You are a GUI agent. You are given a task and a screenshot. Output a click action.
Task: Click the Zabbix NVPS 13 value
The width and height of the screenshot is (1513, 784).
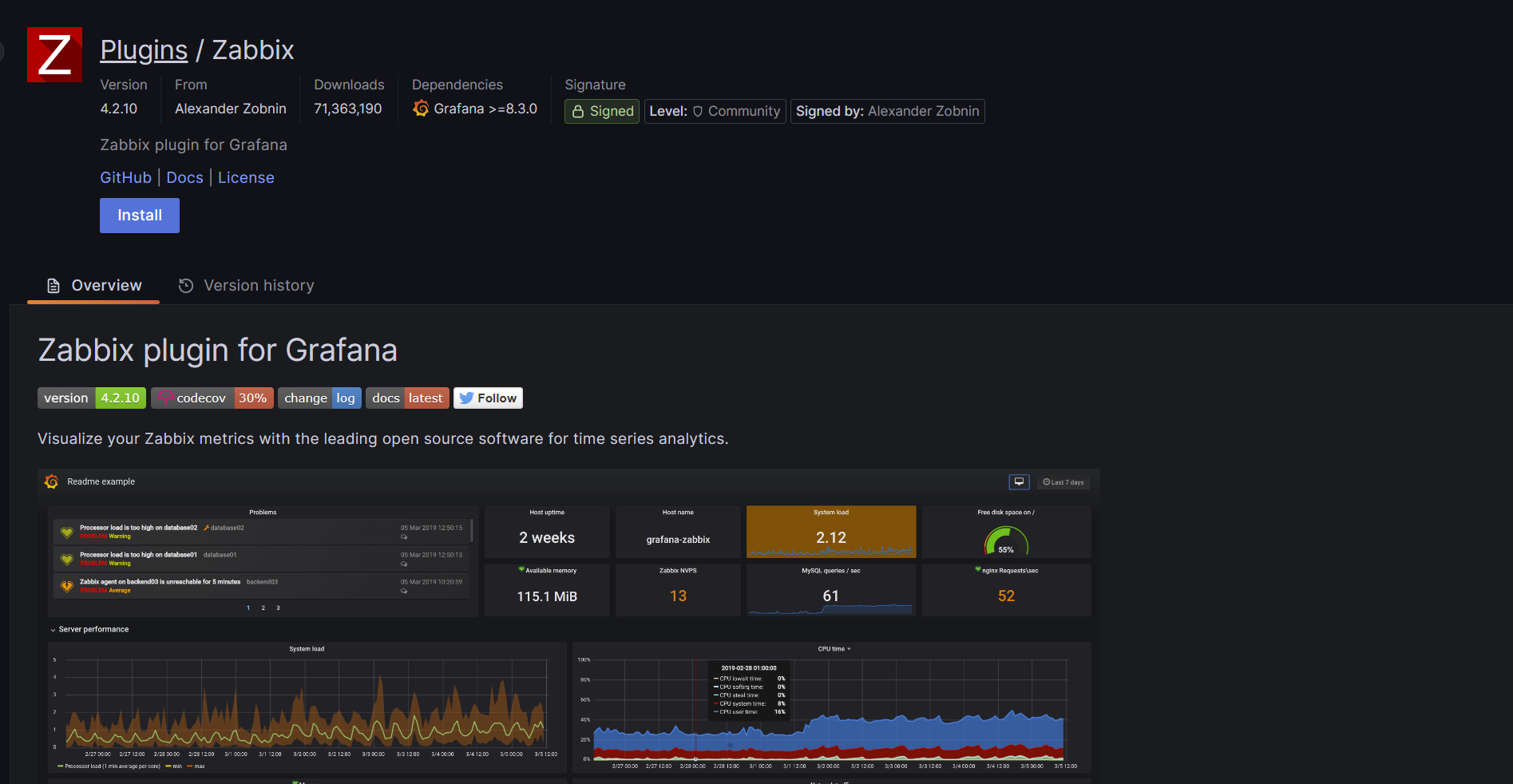pyautogui.click(x=678, y=596)
